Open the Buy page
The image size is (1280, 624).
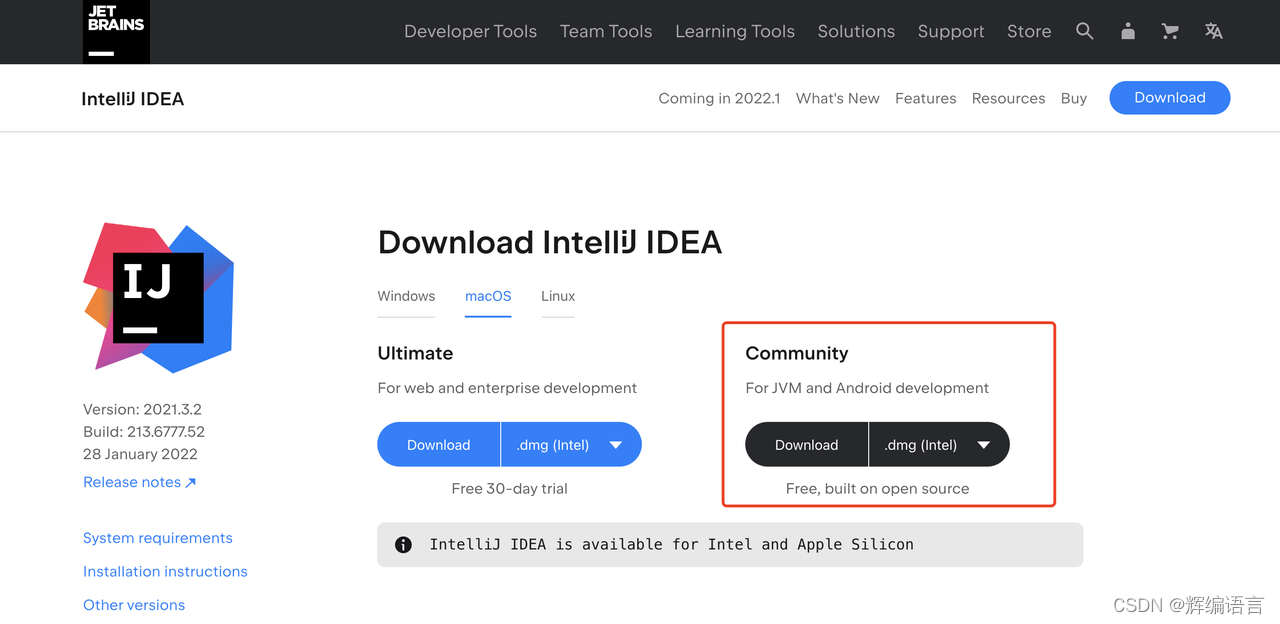tap(1074, 98)
